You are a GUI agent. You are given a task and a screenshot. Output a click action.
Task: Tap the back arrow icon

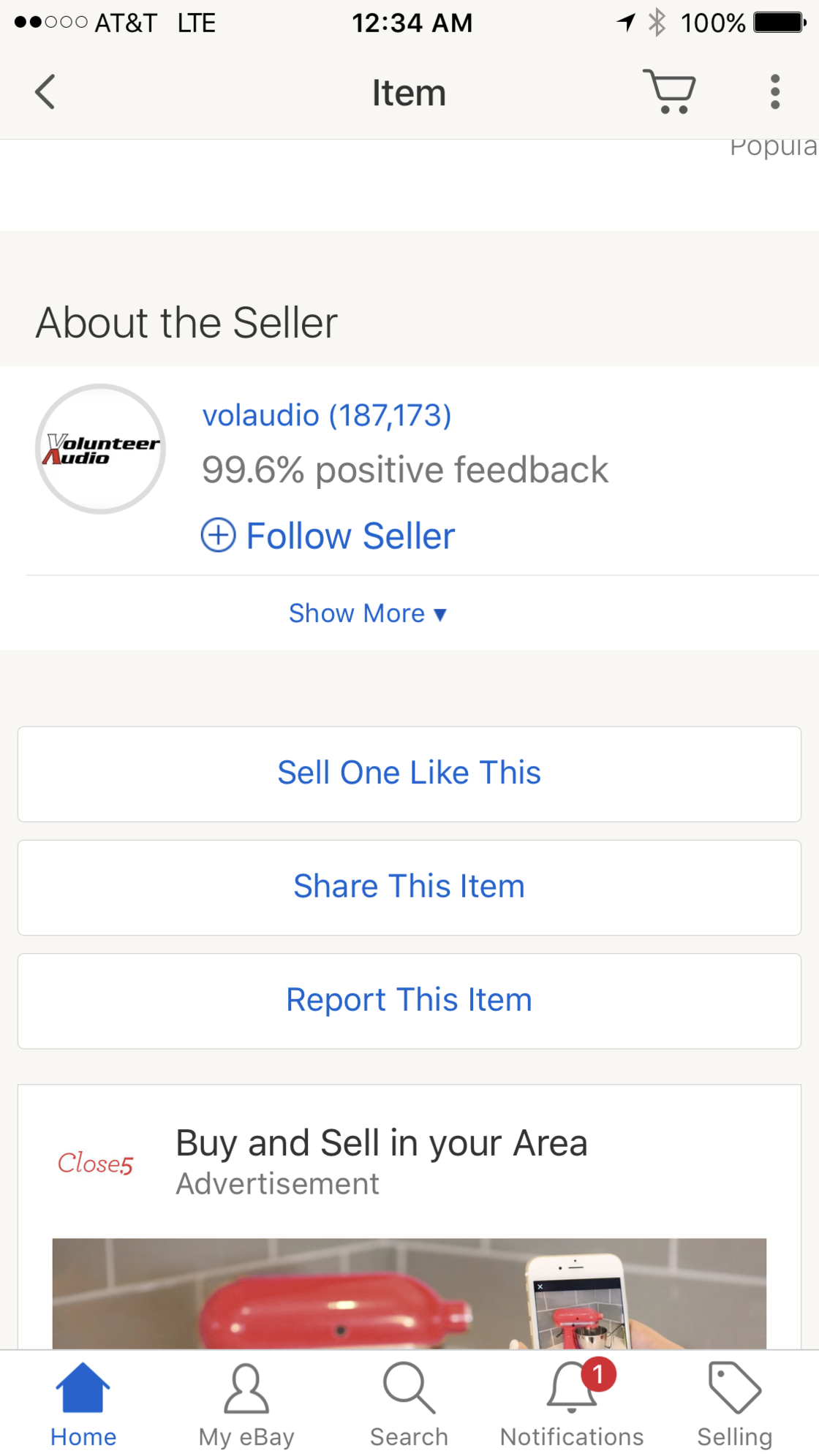tap(45, 92)
